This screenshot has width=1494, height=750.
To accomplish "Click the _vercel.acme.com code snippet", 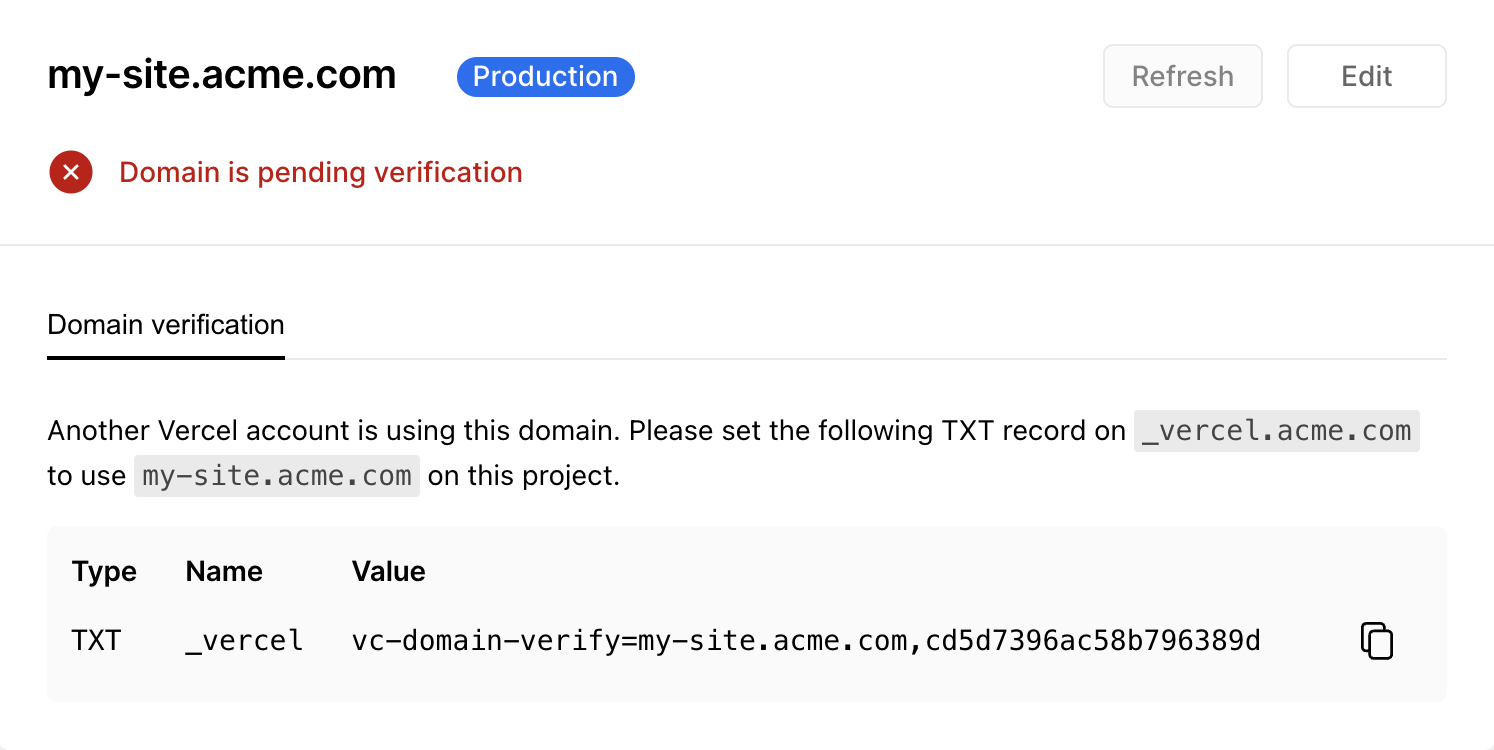I will tap(1277, 431).
